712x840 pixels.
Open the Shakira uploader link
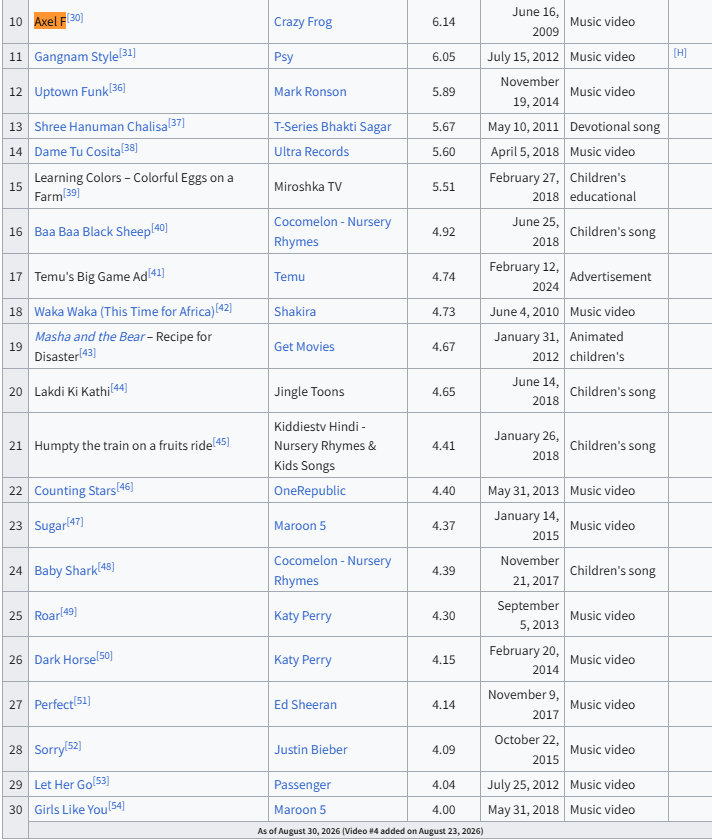click(295, 312)
